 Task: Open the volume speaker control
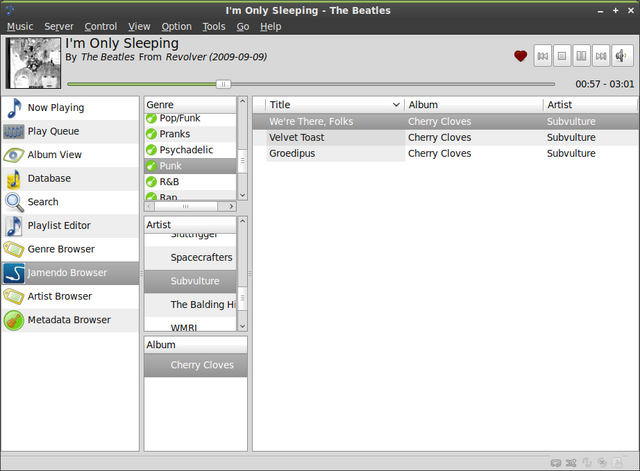pos(622,56)
